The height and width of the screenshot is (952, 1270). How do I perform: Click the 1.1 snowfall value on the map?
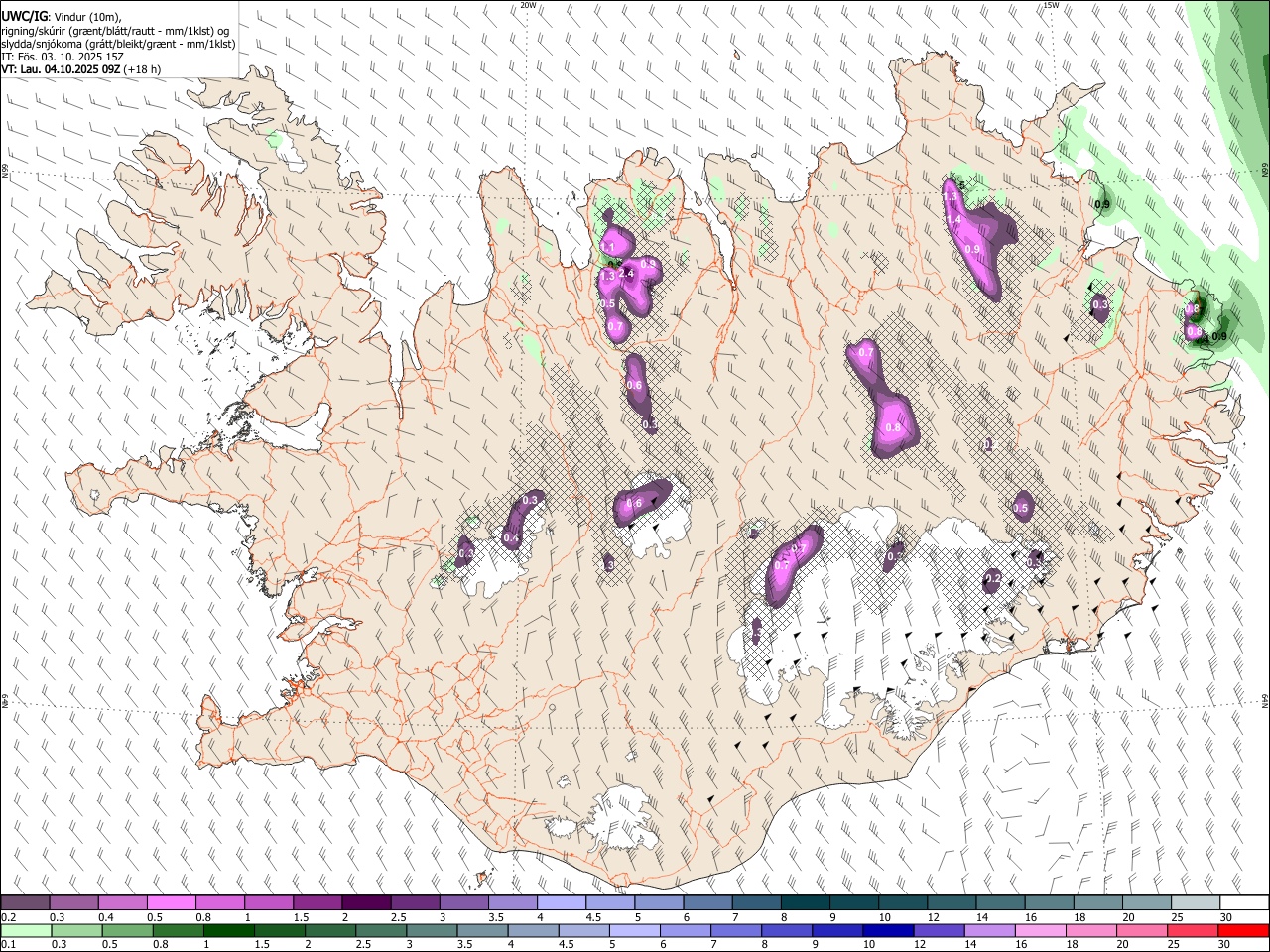pos(608,246)
